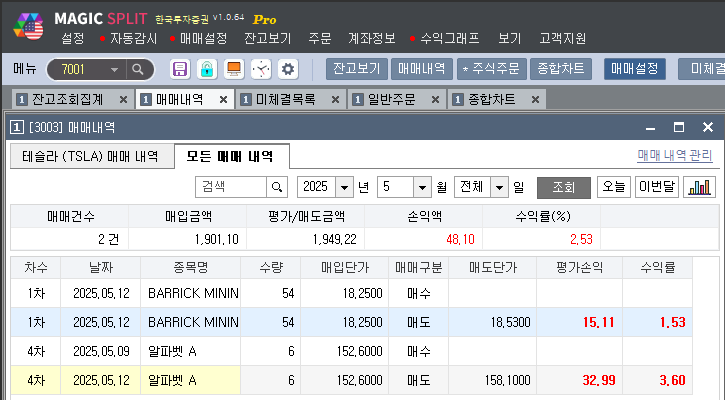725x400 pixels.
Task: Open the 수익그래프 menu
Action: click(x=450, y=38)
